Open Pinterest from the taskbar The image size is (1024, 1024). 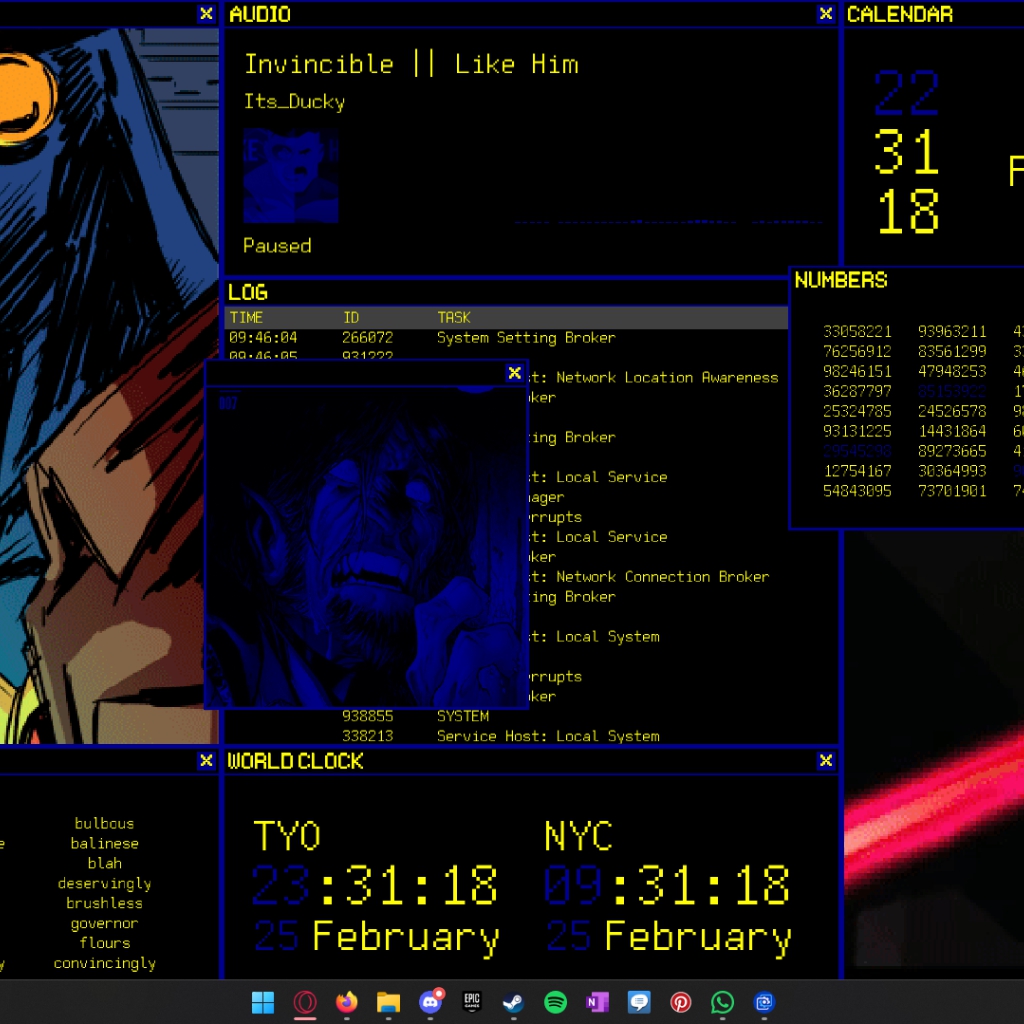coord(680,1002)
